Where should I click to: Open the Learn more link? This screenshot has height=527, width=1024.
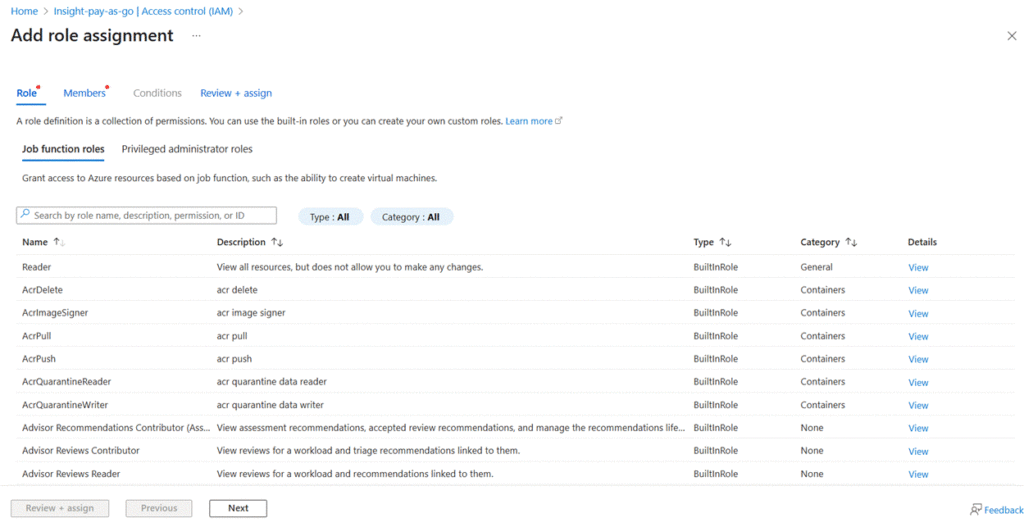point(529,121)
